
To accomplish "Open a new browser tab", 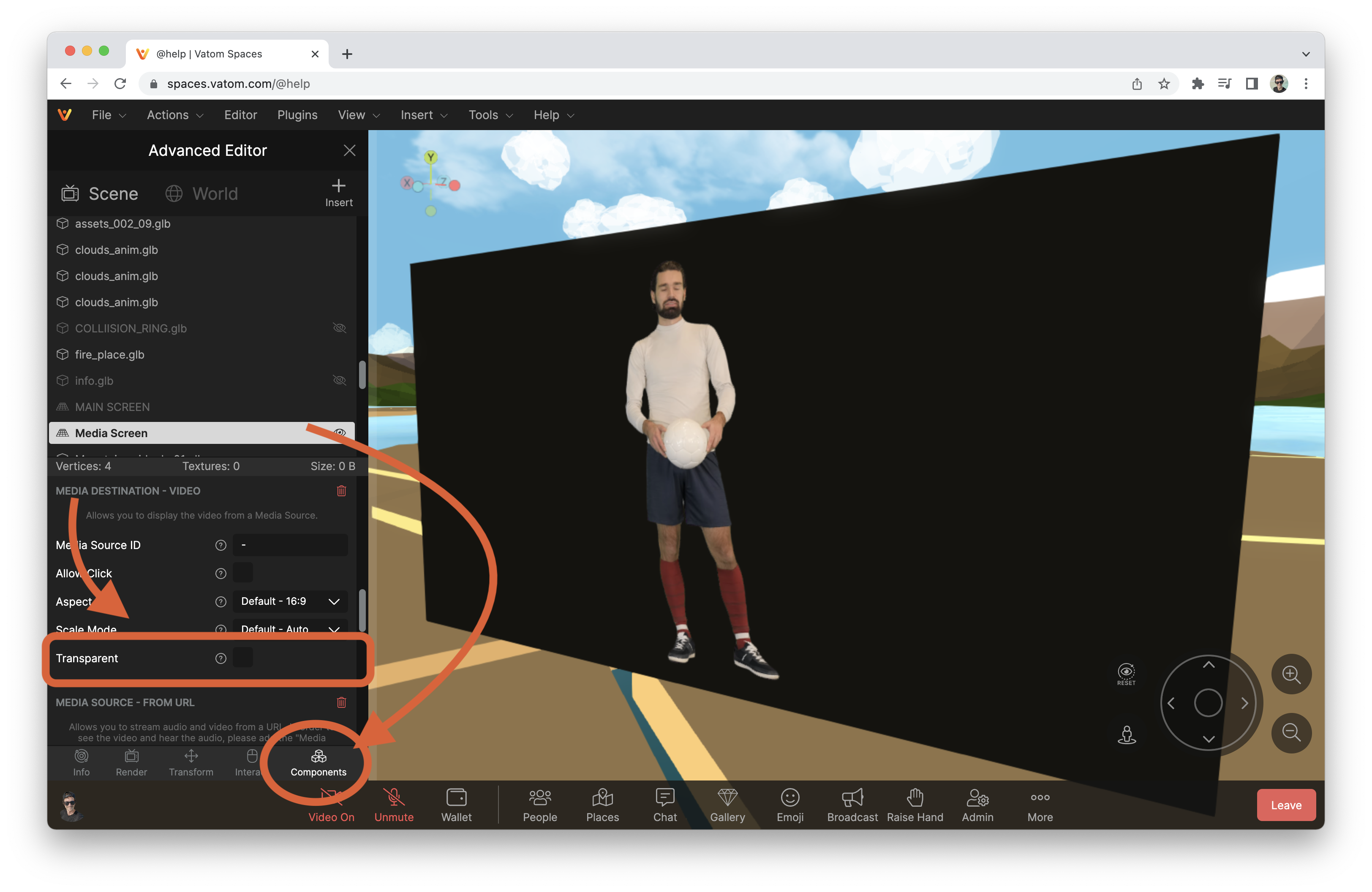I will [x=346, y=54].
